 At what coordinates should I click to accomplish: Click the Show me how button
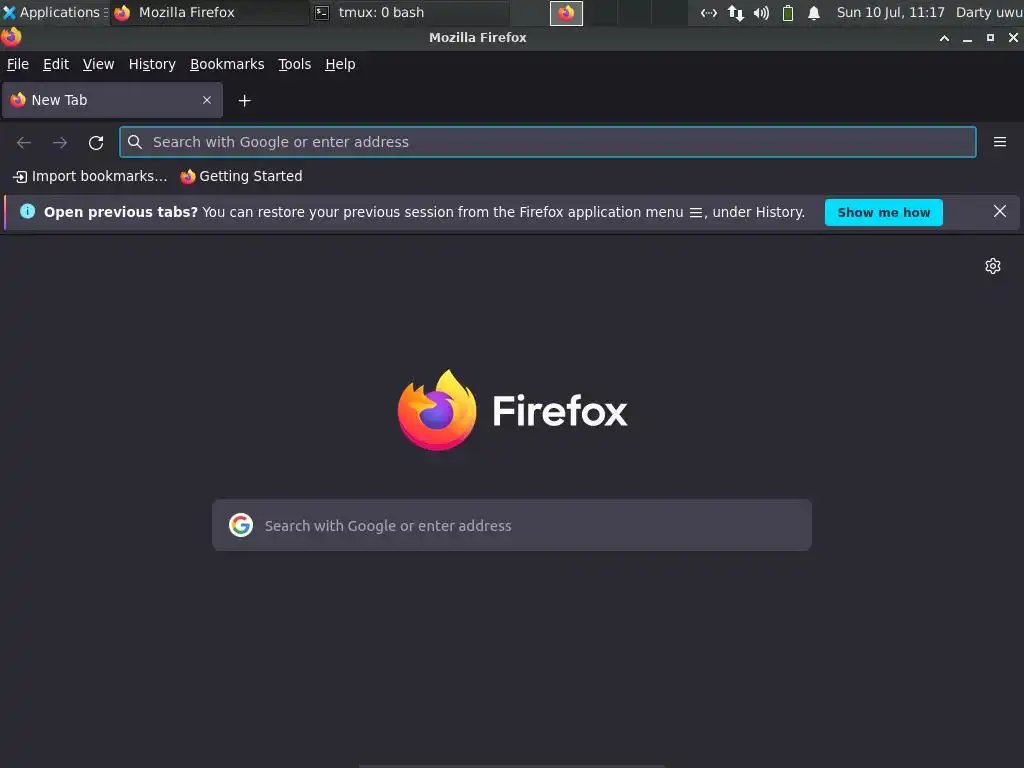(x=884, y=212)
